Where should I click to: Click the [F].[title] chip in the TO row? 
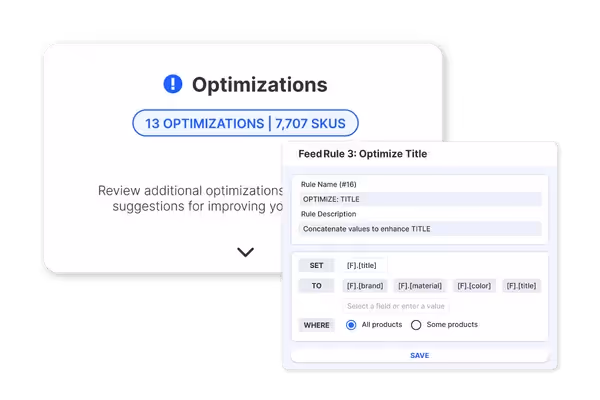tap(521, 286)
